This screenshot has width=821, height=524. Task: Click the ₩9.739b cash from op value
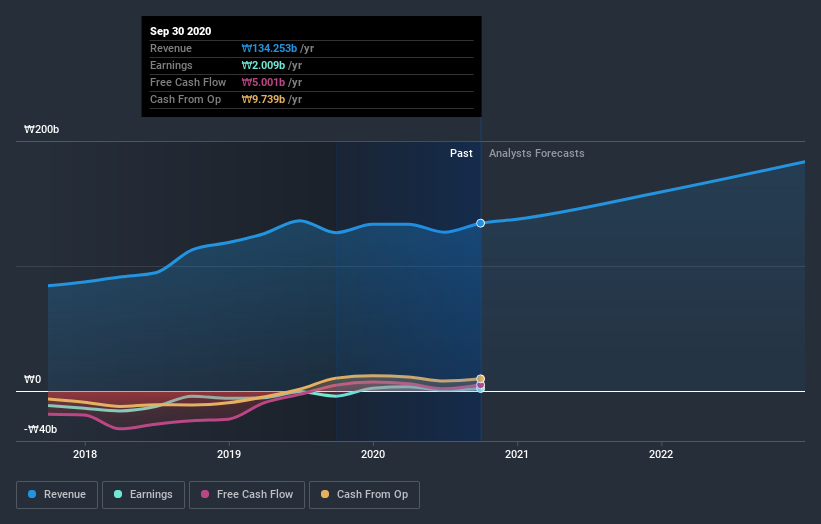point(263,99)
